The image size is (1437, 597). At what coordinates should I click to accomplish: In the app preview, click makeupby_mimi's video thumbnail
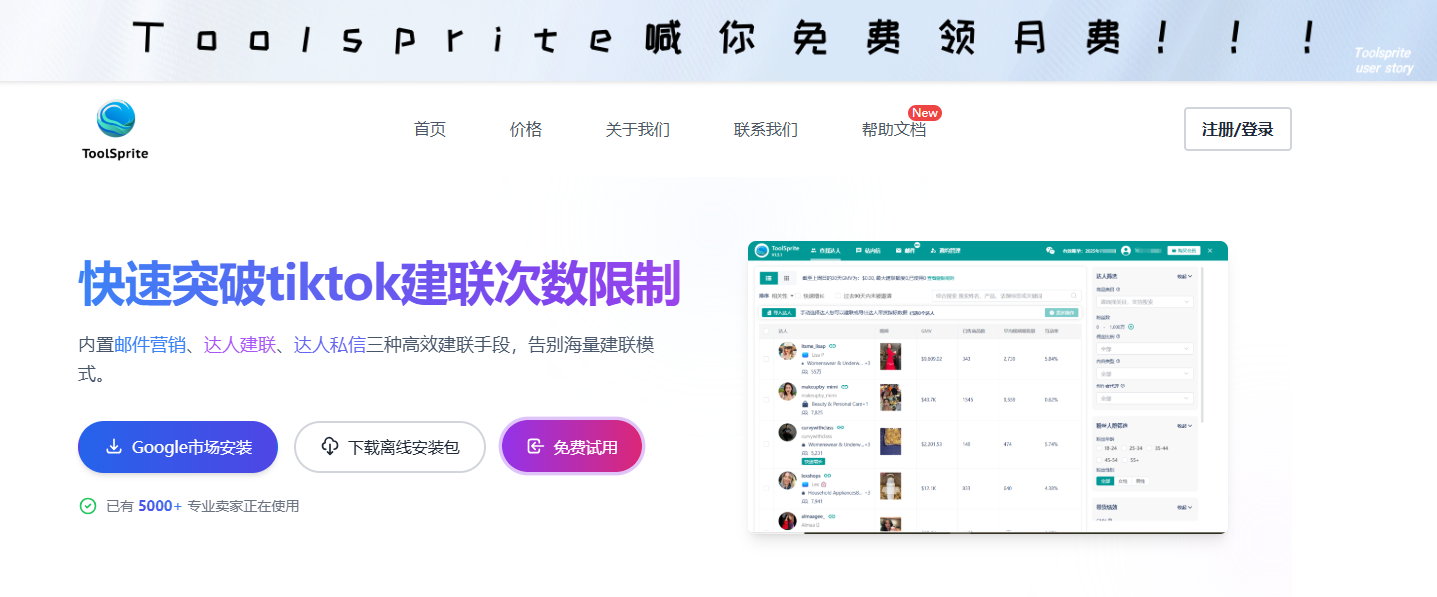click(890, 397)
